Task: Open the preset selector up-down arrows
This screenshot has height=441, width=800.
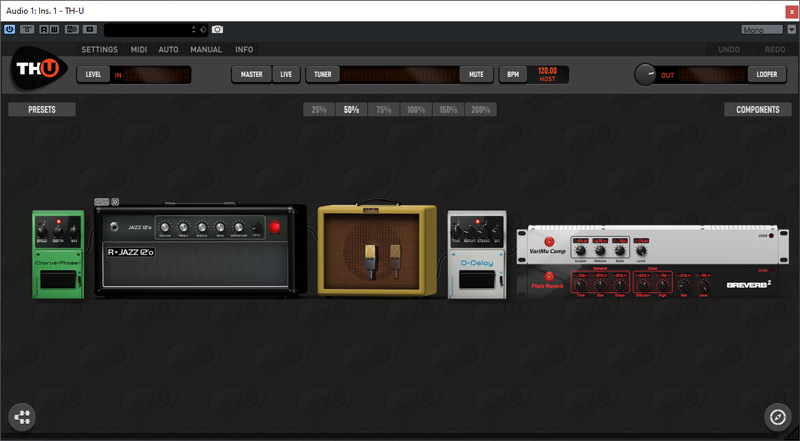Action: 201,30
